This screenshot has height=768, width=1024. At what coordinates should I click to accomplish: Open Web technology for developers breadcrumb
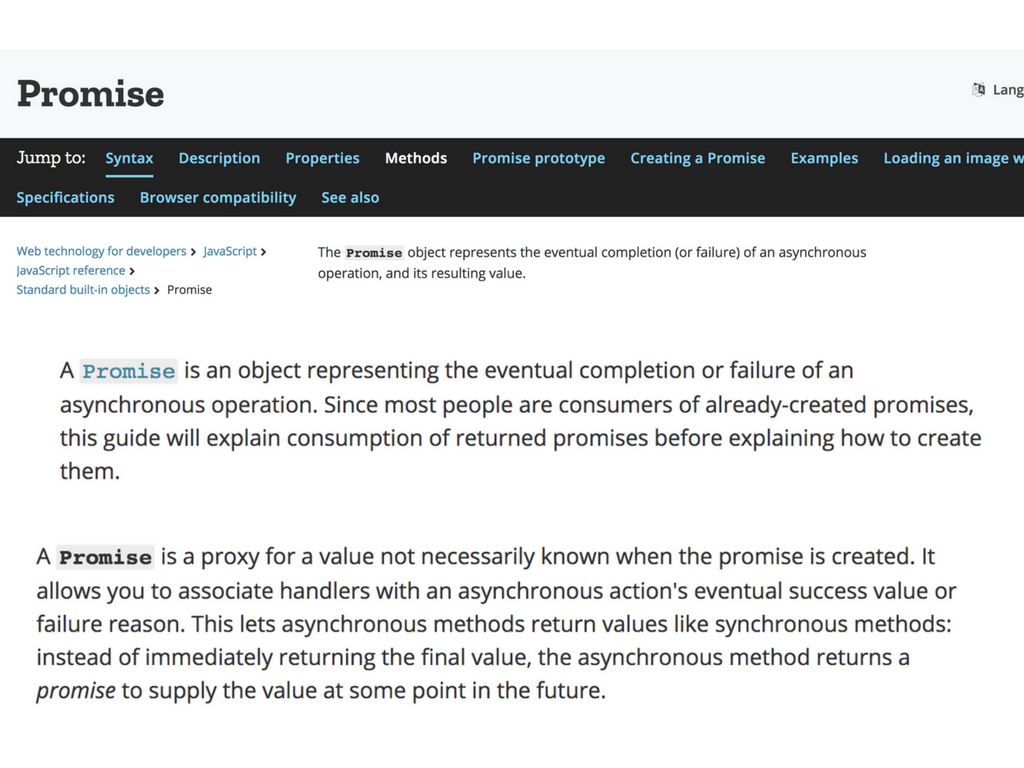click(x=101, y=251)
